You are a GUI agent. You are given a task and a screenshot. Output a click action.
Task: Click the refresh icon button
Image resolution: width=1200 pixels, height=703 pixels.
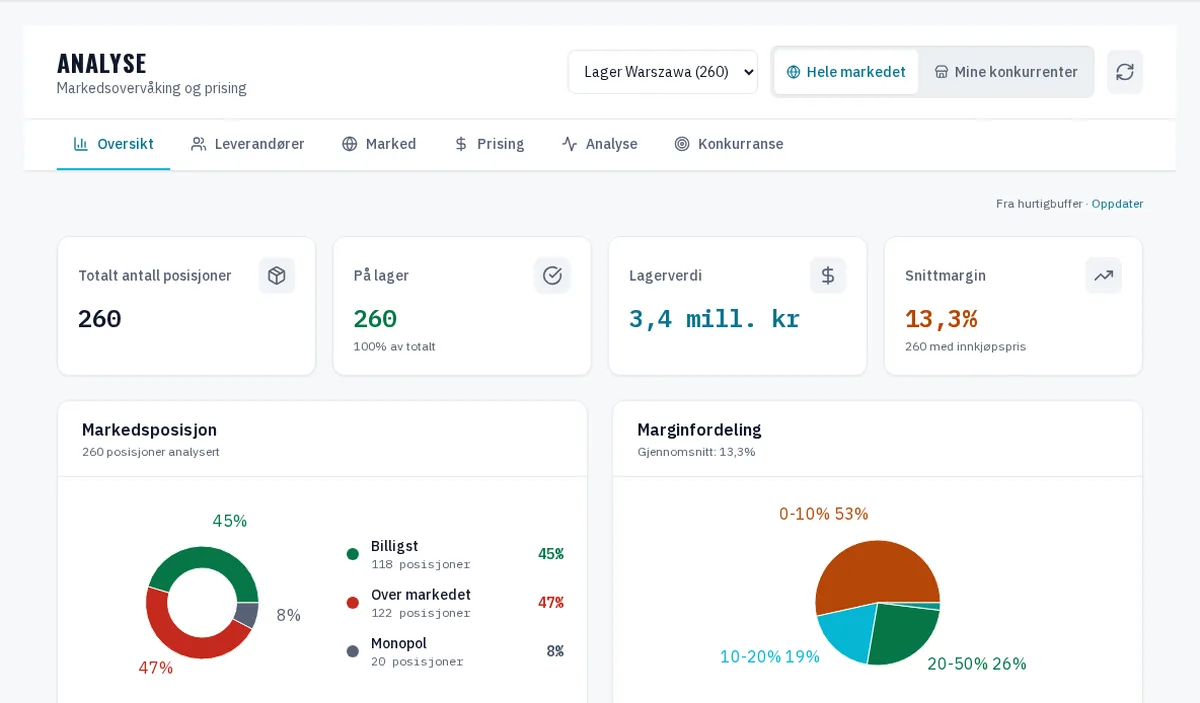click(x=1125, y=72)
